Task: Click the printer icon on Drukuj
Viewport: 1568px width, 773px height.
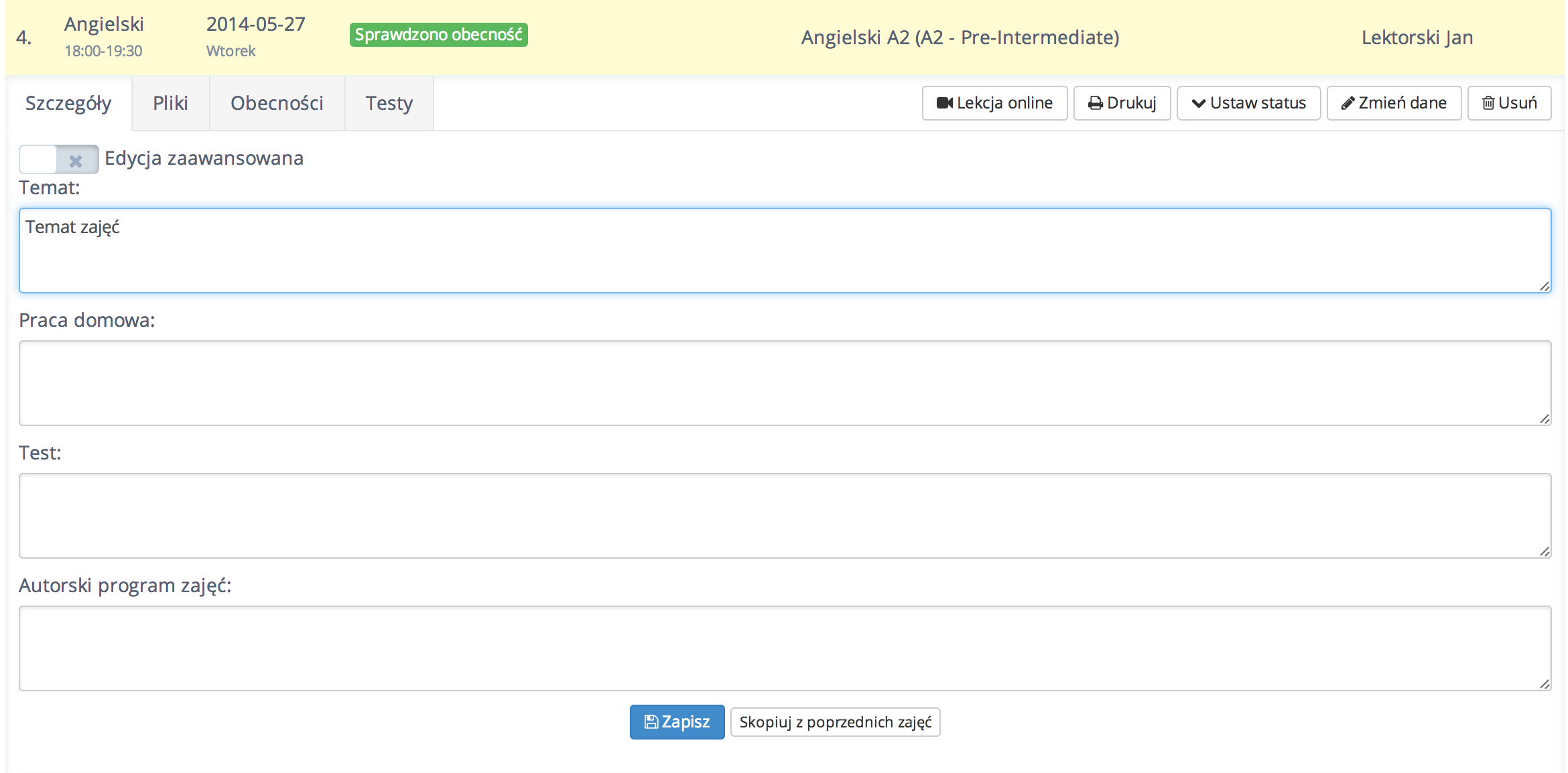Action: (1095, 103)
